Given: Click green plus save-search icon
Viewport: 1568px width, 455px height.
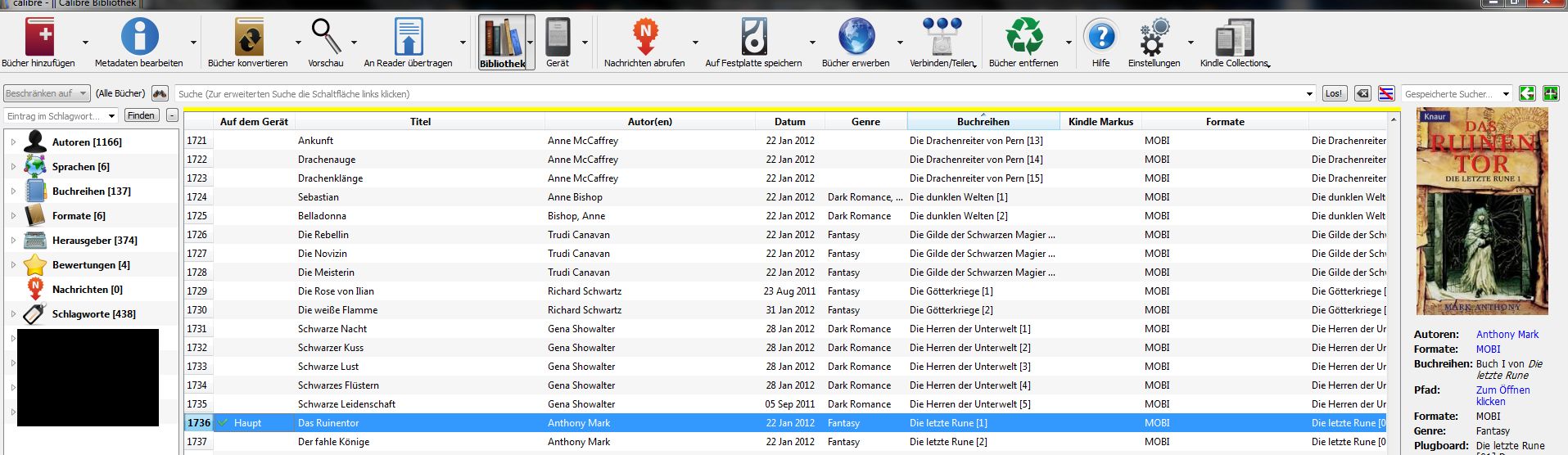Looking at the screenshot, I should pyautogui.click(x=1551, y=93).
